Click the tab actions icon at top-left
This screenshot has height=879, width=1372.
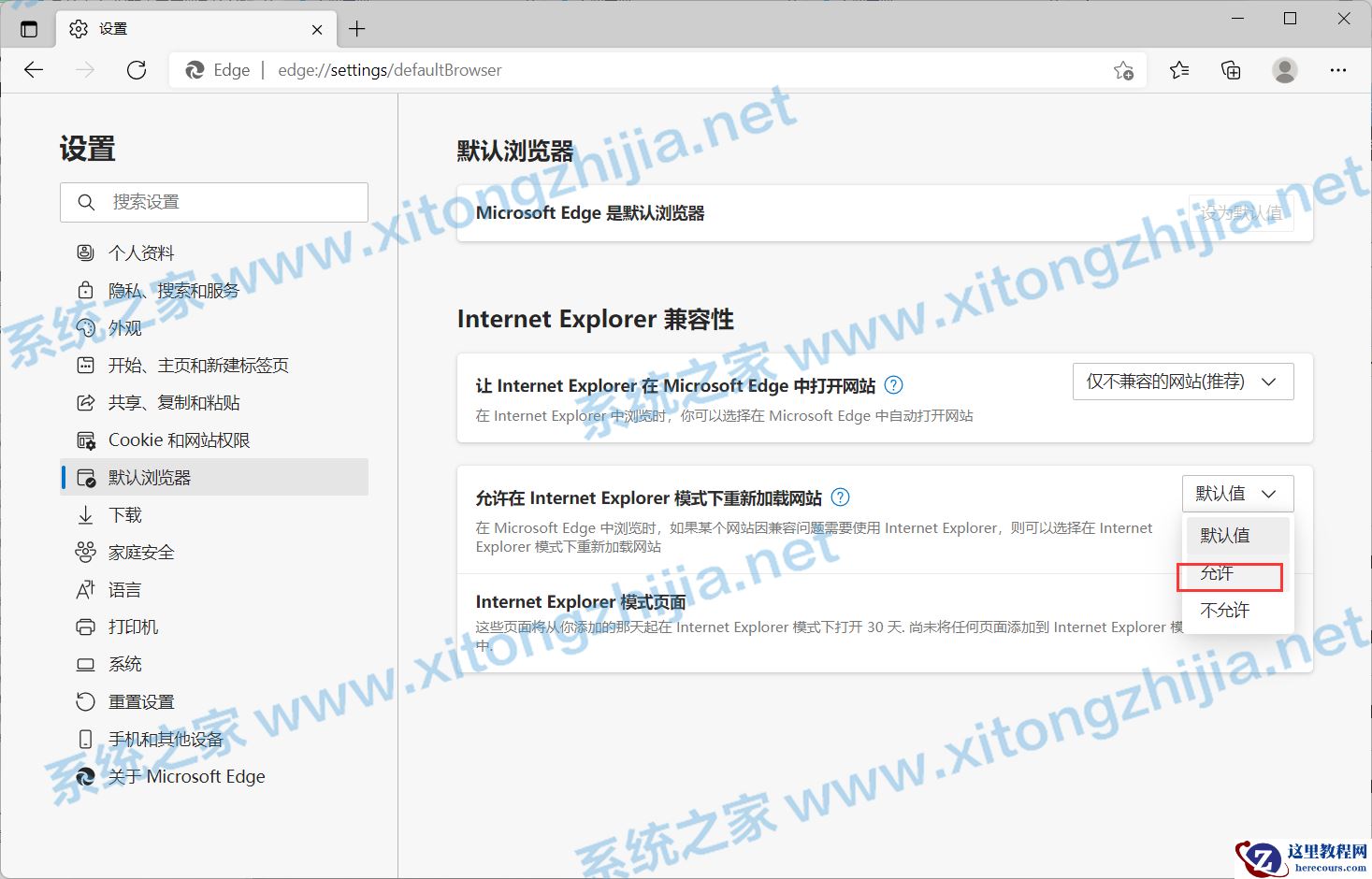tap(28, 28)
